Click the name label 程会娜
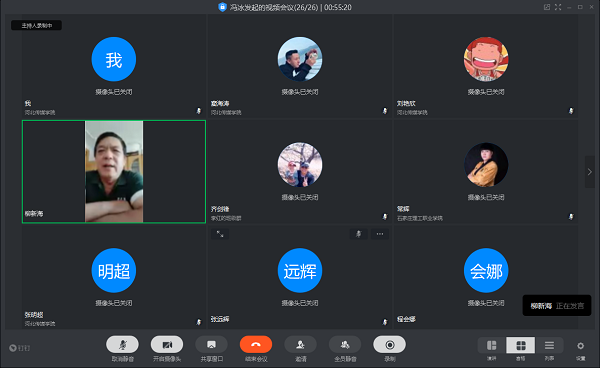Viewport: 600px width, 368px height. (x=406, y=319)
